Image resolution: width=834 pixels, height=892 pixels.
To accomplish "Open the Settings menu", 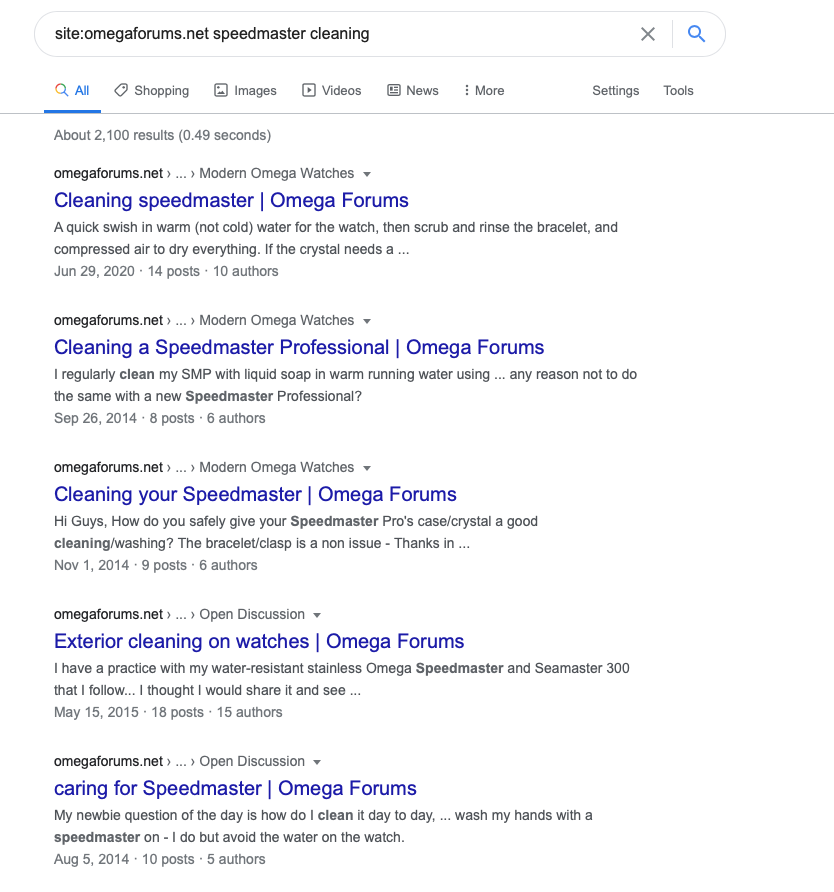I will coord(615,90).
